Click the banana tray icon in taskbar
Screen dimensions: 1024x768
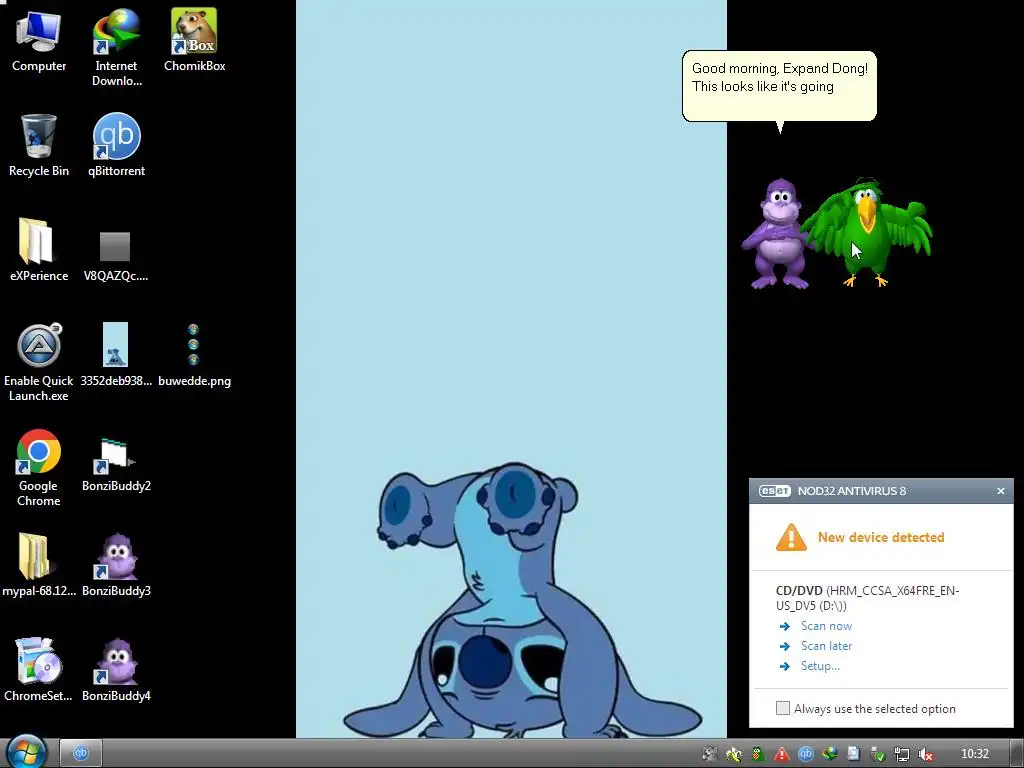point(733,754)
